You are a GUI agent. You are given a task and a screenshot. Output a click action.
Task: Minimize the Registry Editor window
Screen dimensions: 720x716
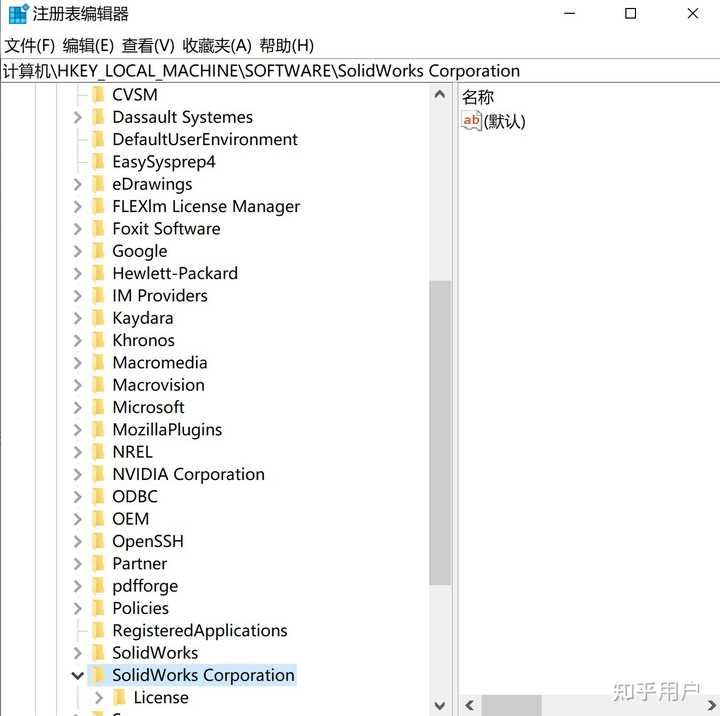[569, 14]
